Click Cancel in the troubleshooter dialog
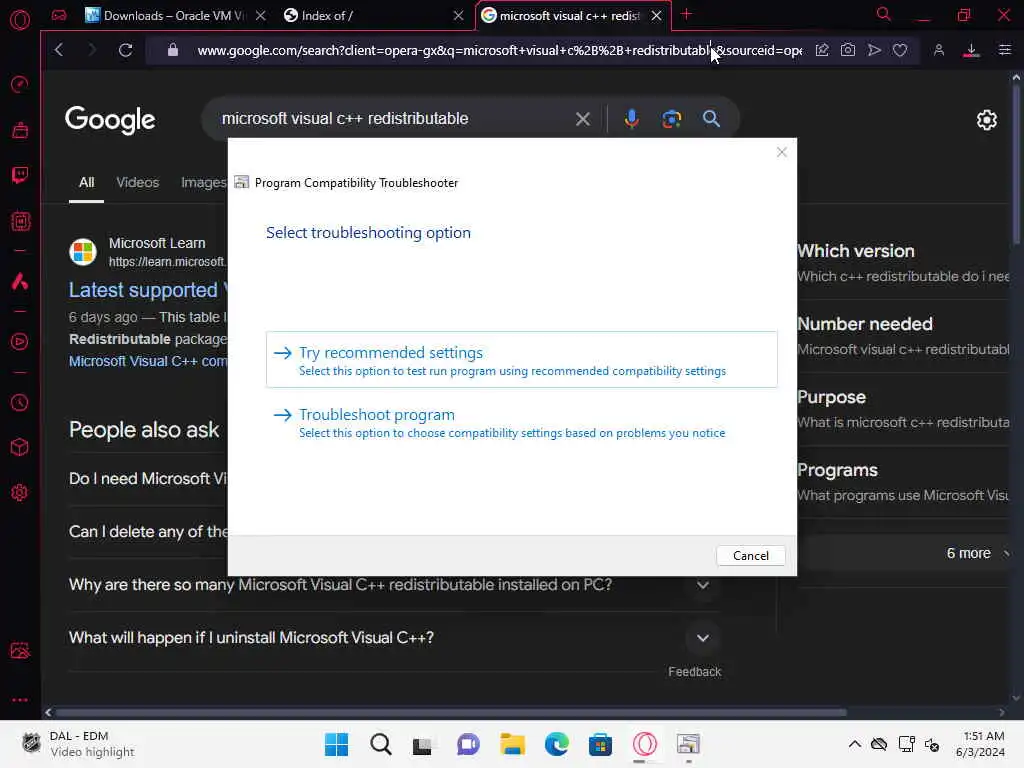Screen dimensions: 1024x768 point(750,556)
